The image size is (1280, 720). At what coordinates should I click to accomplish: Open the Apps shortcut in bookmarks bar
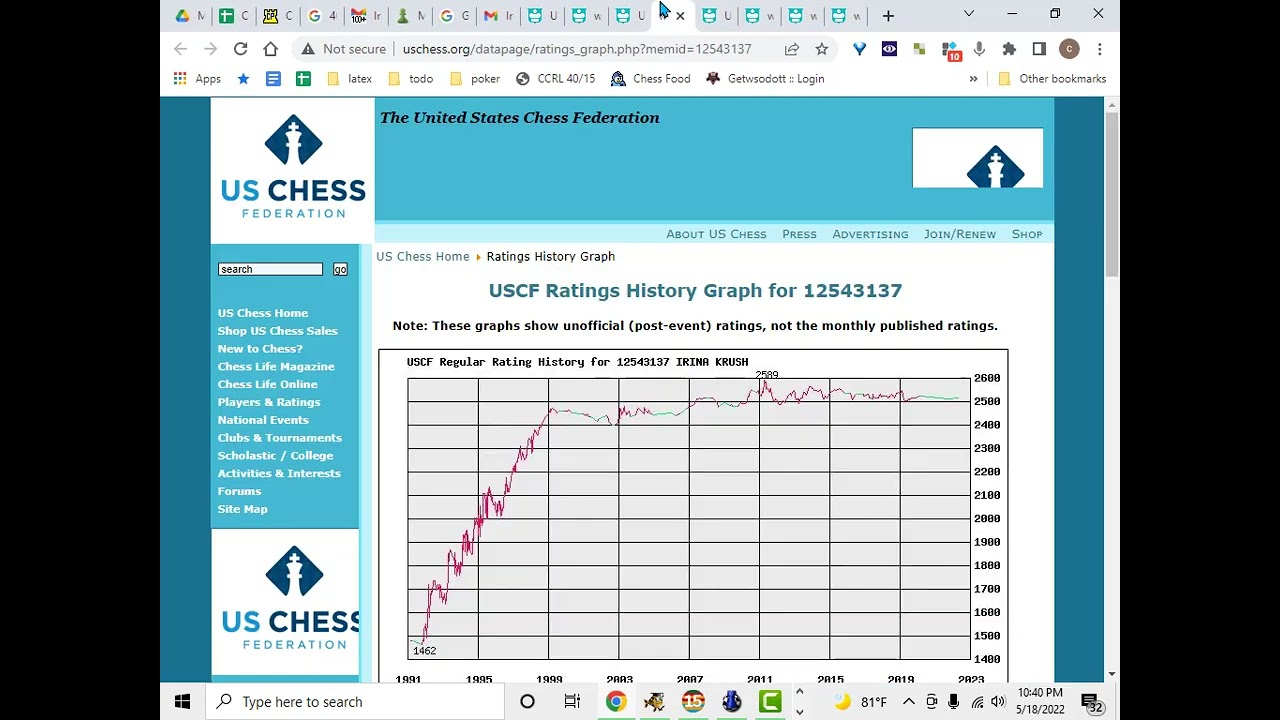click(x=197, y=79)
